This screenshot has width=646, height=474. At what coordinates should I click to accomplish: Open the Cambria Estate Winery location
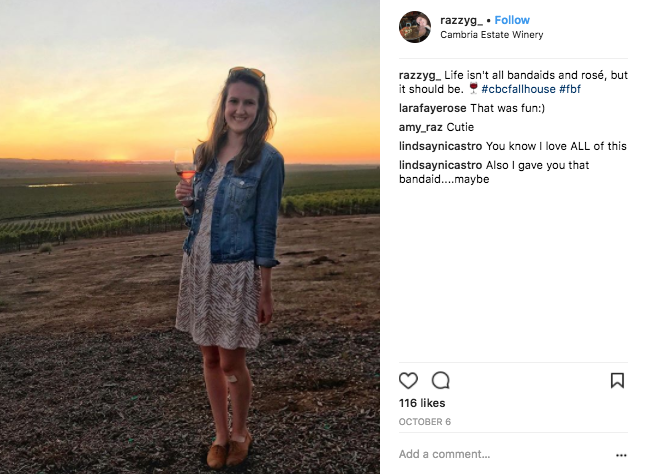click(x=492, y=35)
